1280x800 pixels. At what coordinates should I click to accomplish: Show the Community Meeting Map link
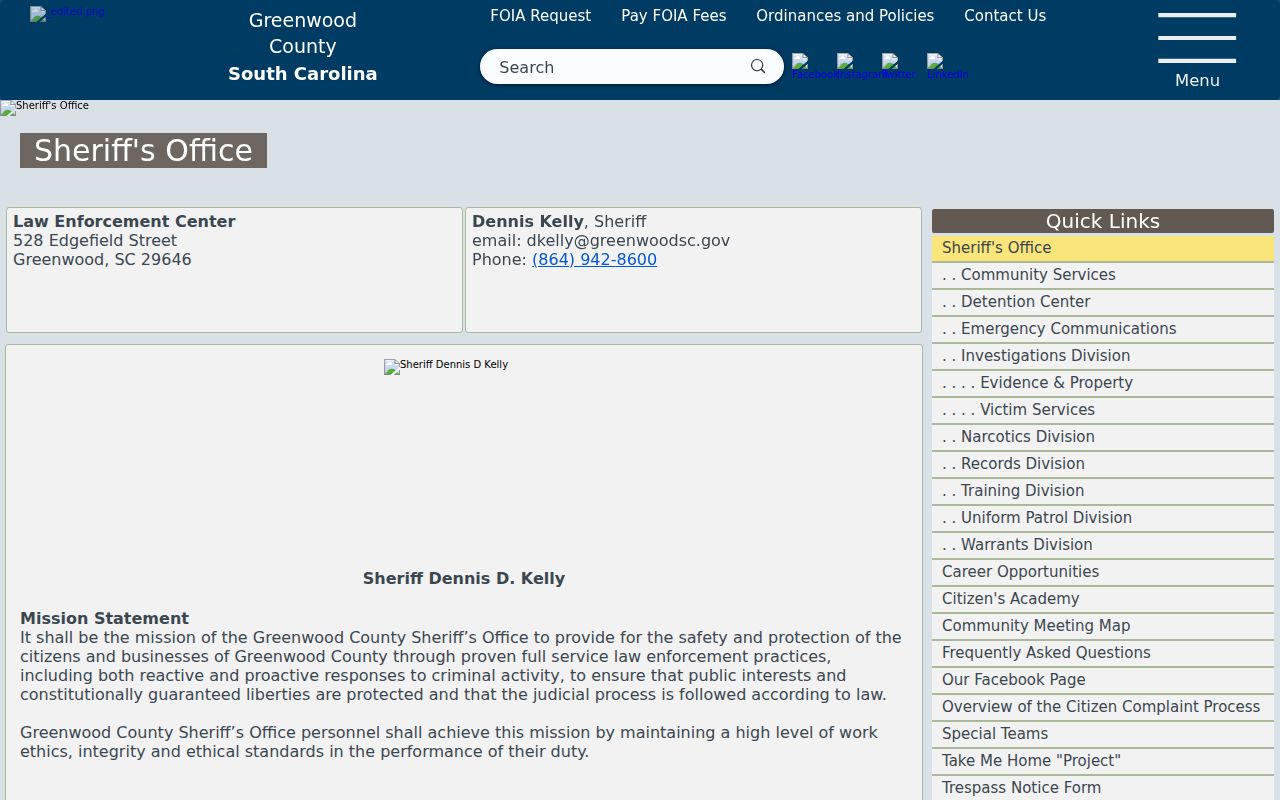(x=1103, y=626)
